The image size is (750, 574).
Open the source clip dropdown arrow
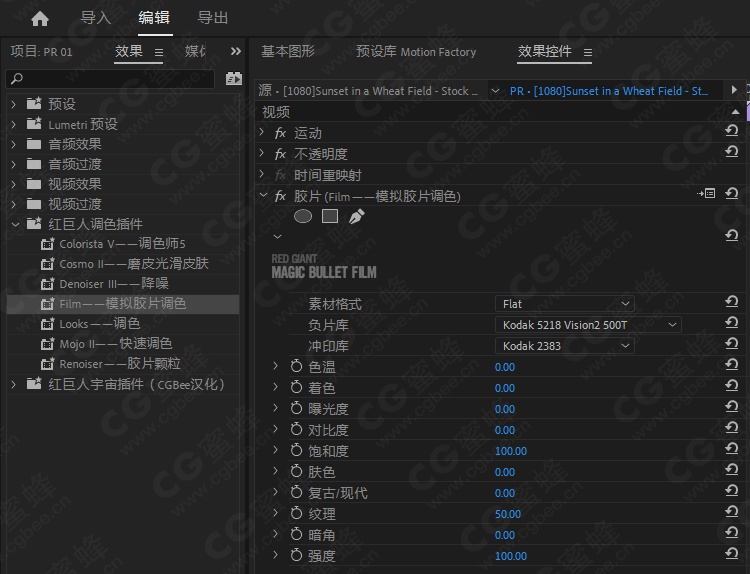(496, 91)
